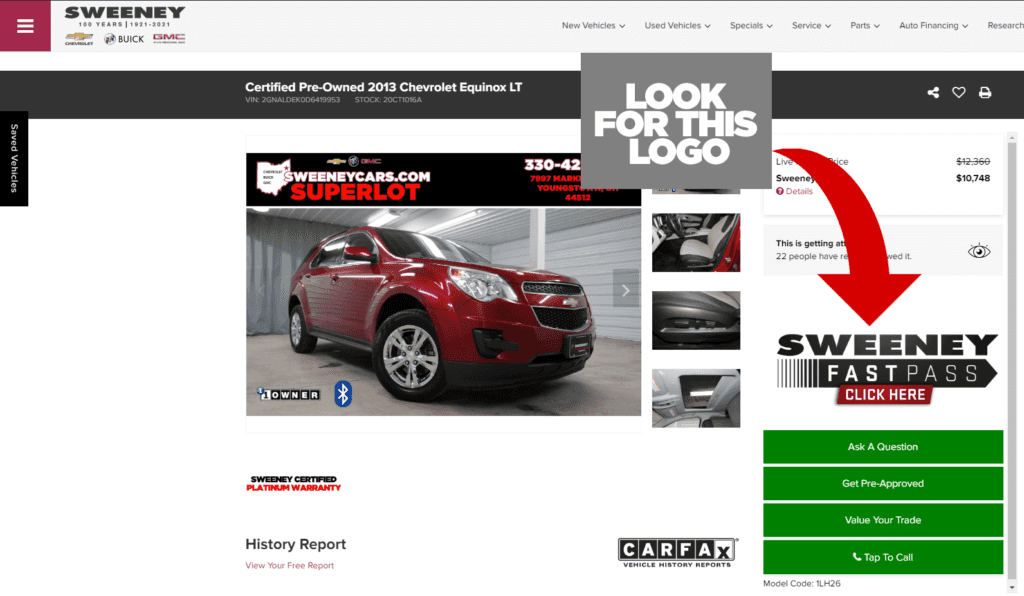1024x596 pixels.
Task: Expand the Service menu
Action: tap(811, 25)
